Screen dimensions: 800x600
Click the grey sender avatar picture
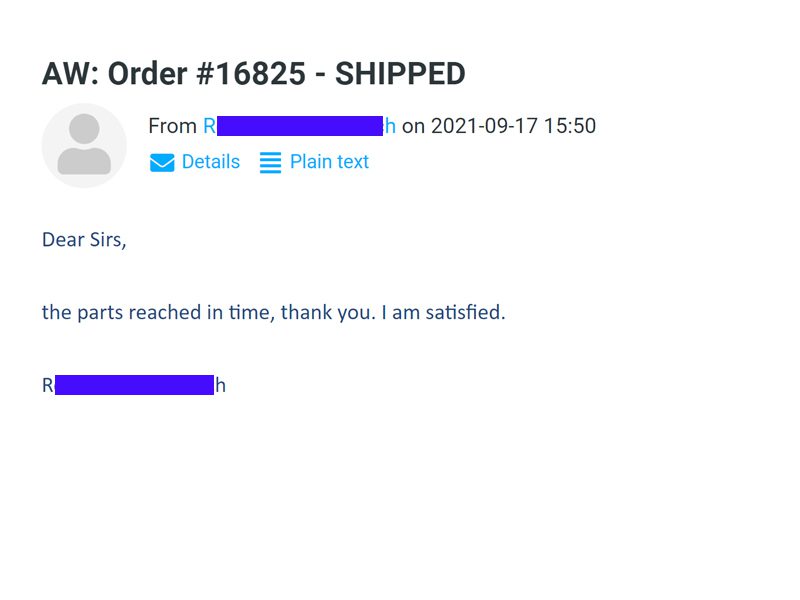(x=84, y=145)
